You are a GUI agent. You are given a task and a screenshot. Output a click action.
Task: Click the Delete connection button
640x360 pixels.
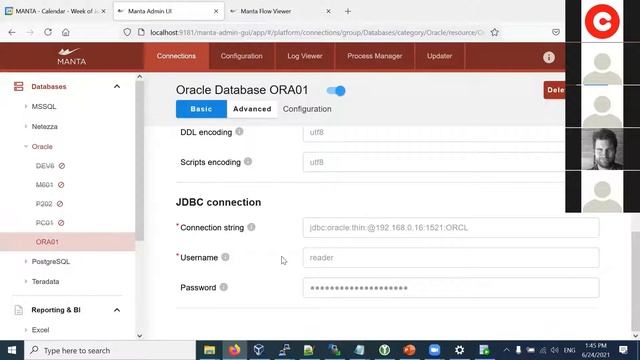point(554,90)
